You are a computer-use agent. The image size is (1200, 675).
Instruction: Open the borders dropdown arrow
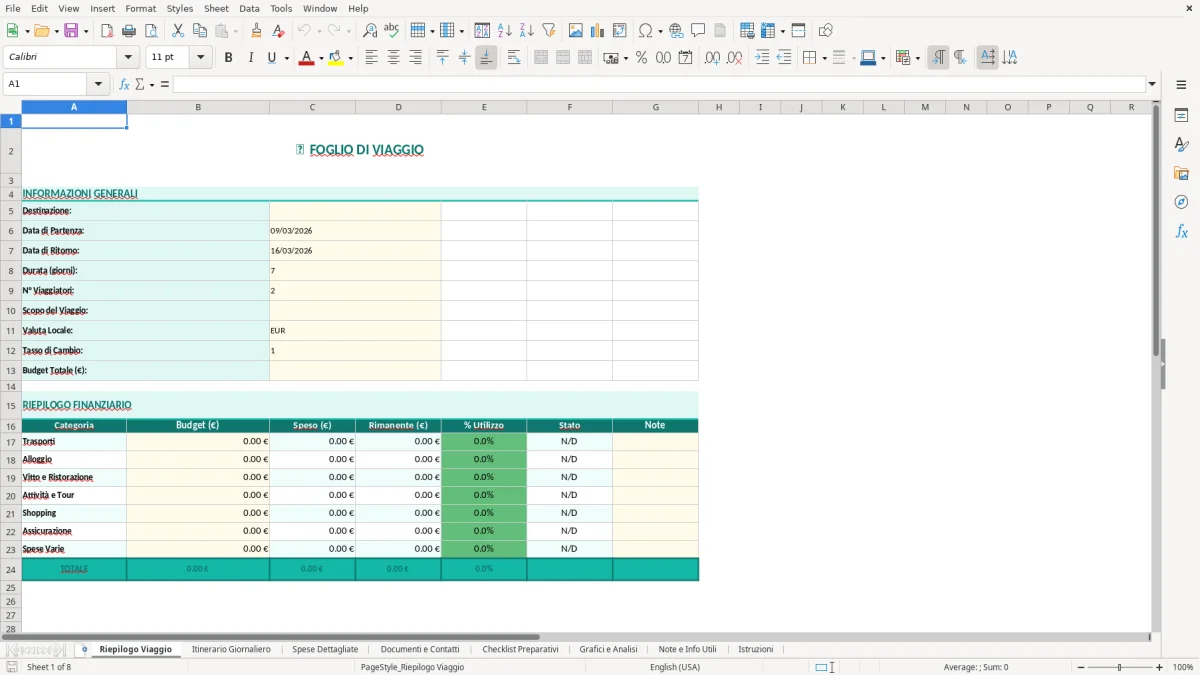pos(823,58)
